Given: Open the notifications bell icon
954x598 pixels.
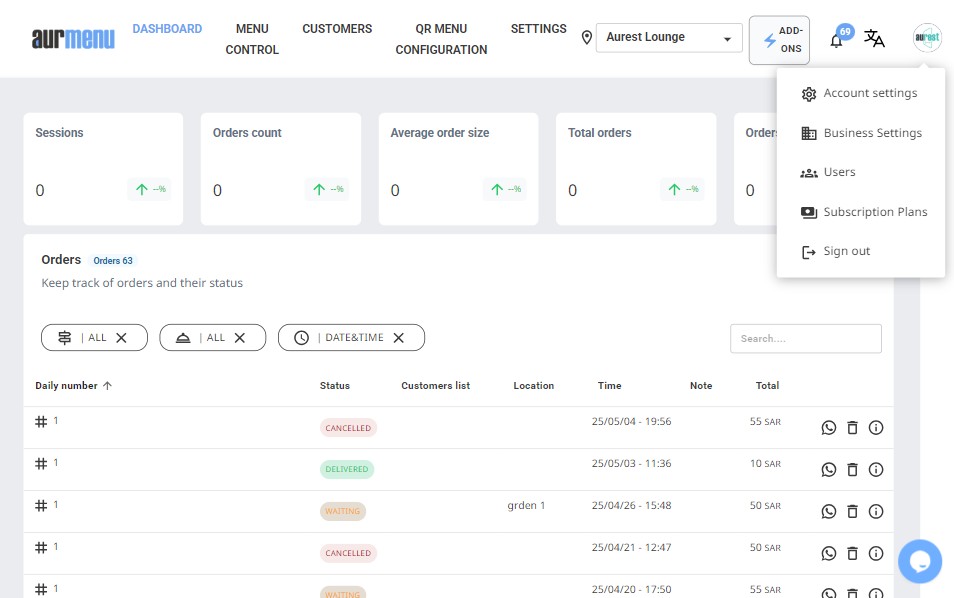Looking at the screenshot, I should pos(837,40).
